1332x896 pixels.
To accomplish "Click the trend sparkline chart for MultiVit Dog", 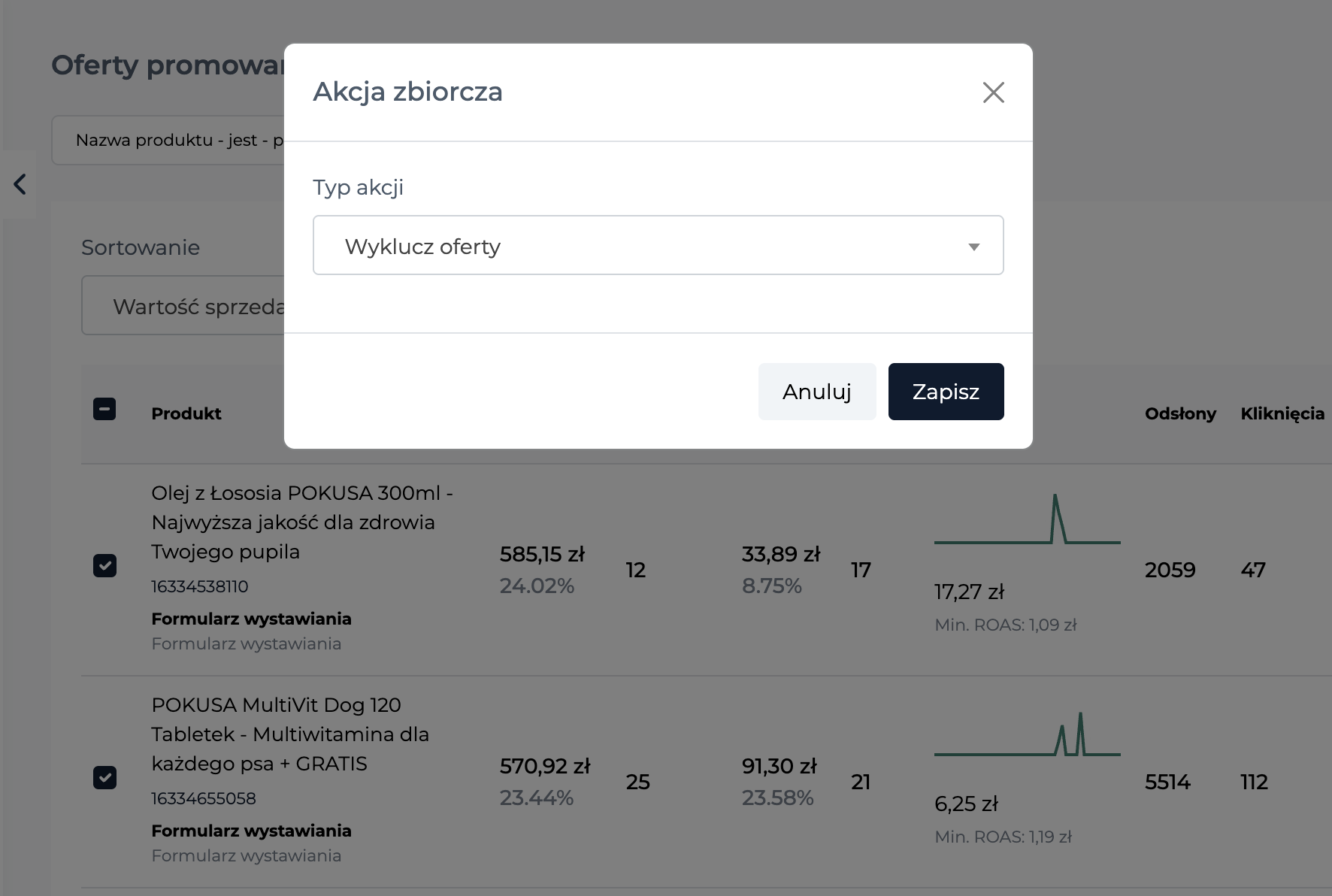I will pos(1028,734).
